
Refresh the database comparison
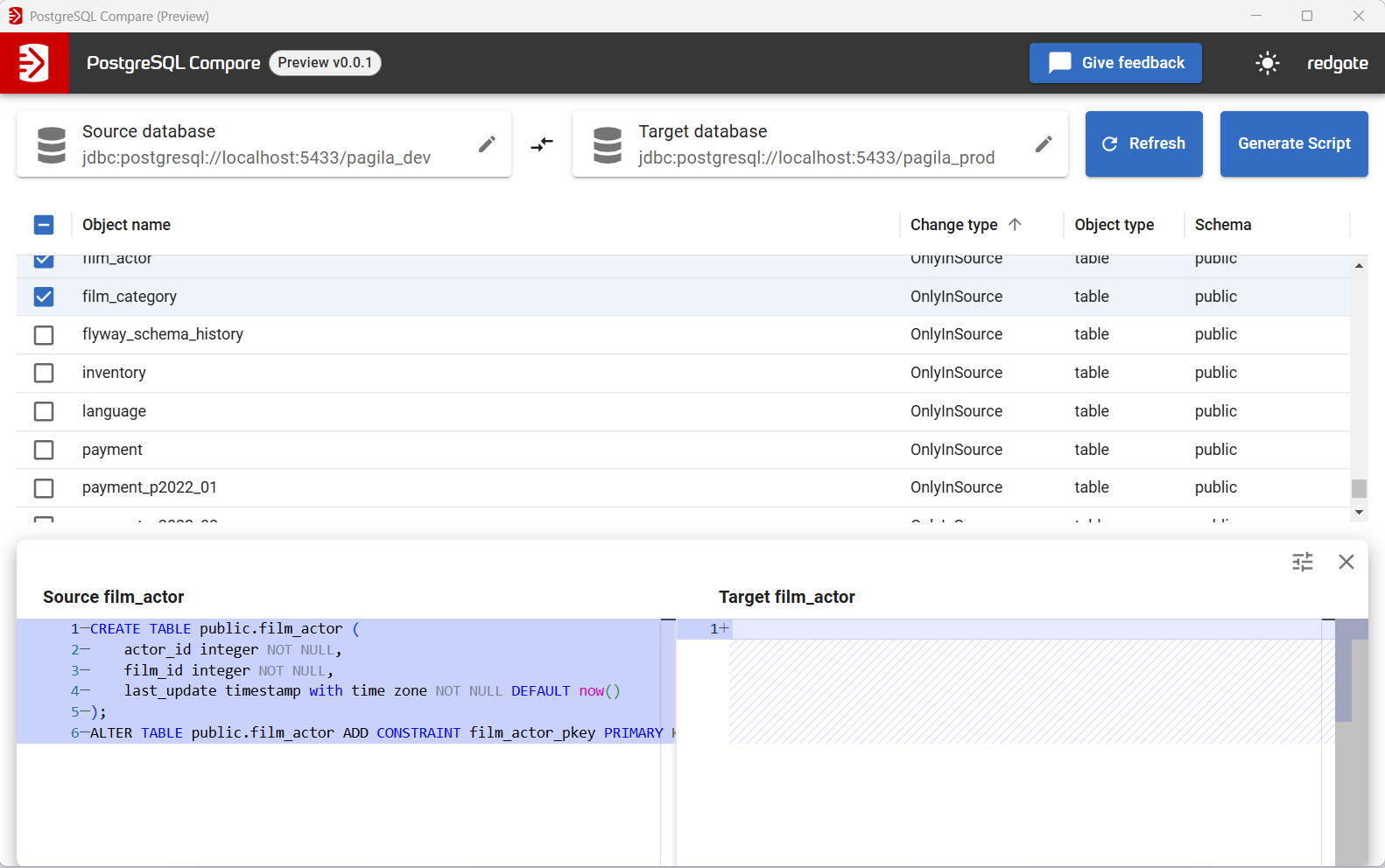tap(1143, 144)
